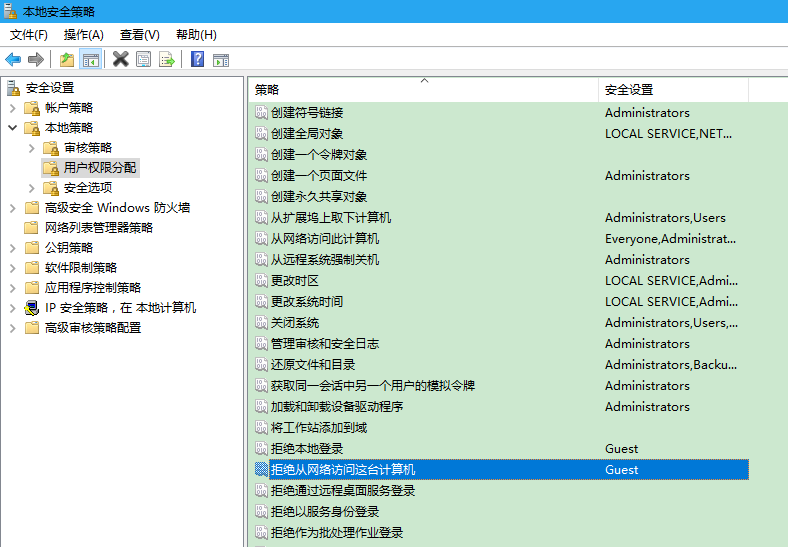Image resolution: width=788 pixels, height=547 pixels.
Task: Expand the 公钥策略 tree node
Action: [x=13, y=248]
